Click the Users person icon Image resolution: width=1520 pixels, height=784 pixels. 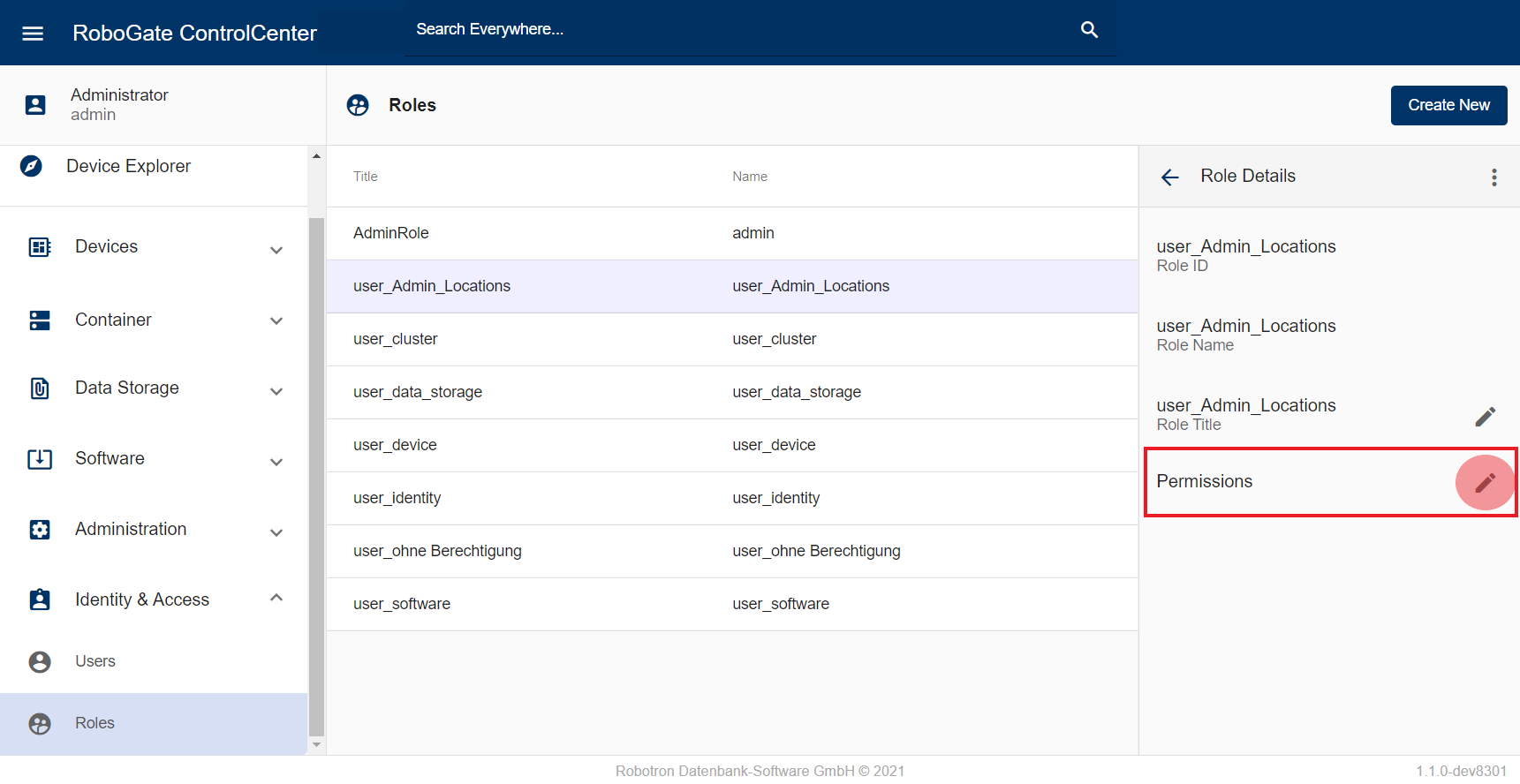coord(40,661)
